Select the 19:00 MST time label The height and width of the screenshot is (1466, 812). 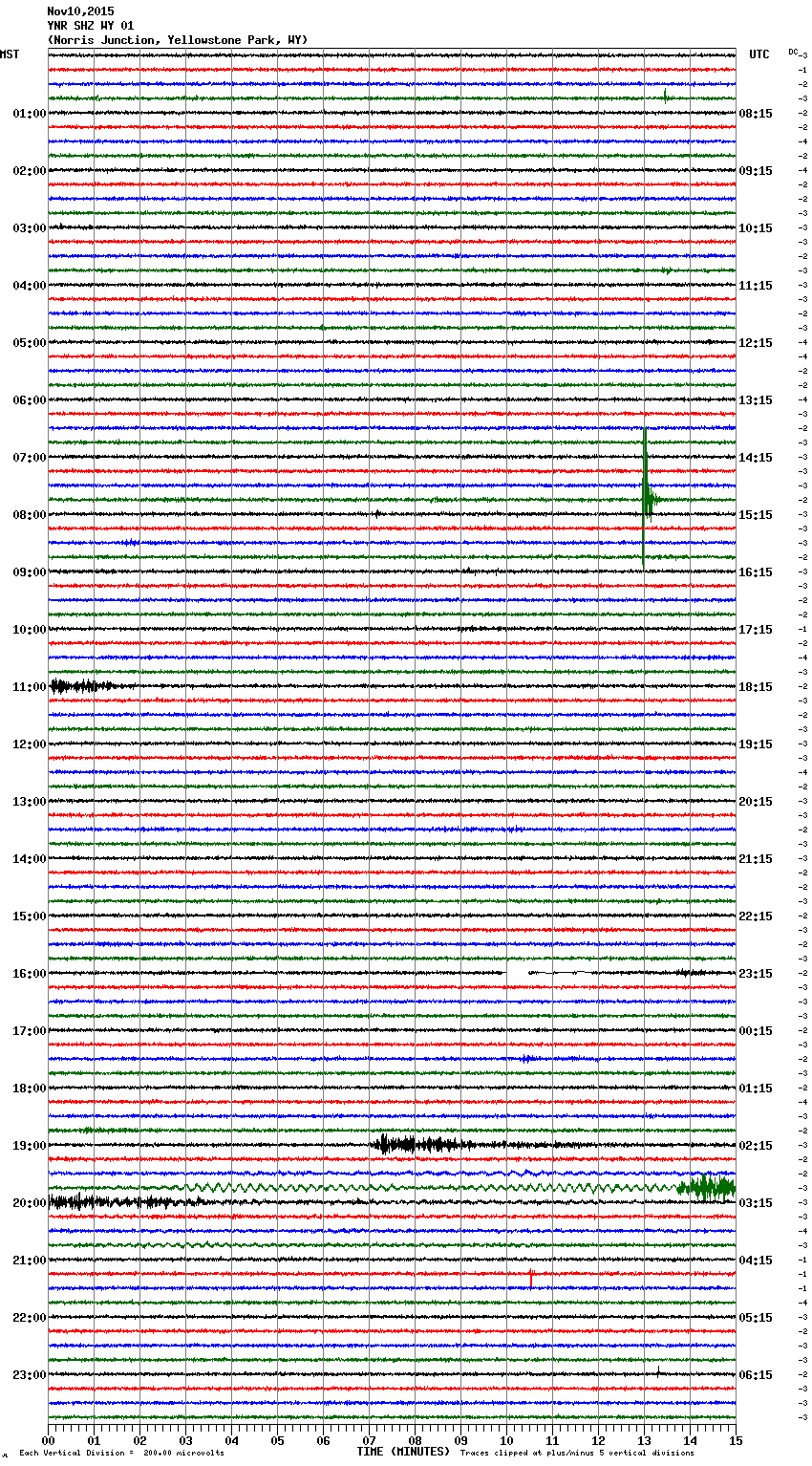[30, 1146]
